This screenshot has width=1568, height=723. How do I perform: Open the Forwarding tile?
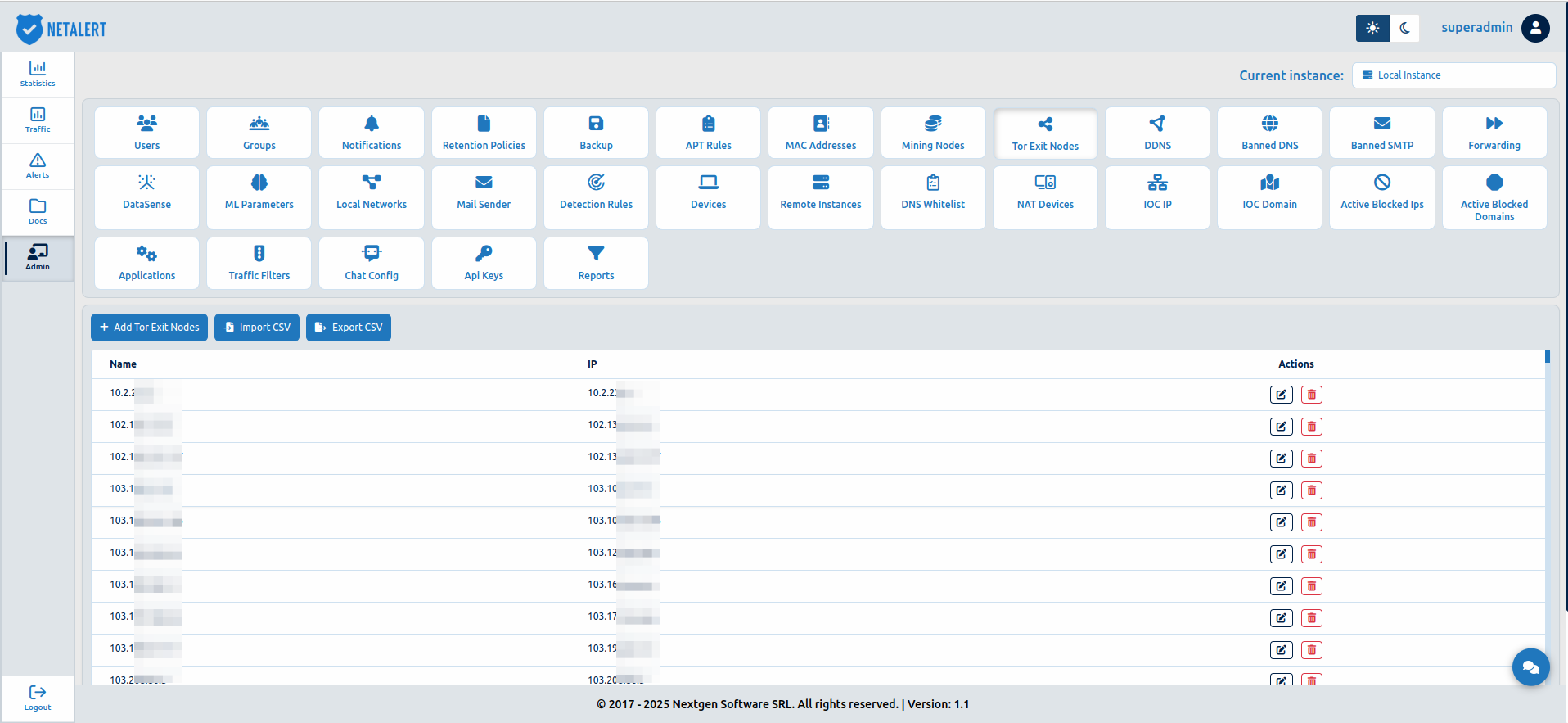(x=1494, y=133)
